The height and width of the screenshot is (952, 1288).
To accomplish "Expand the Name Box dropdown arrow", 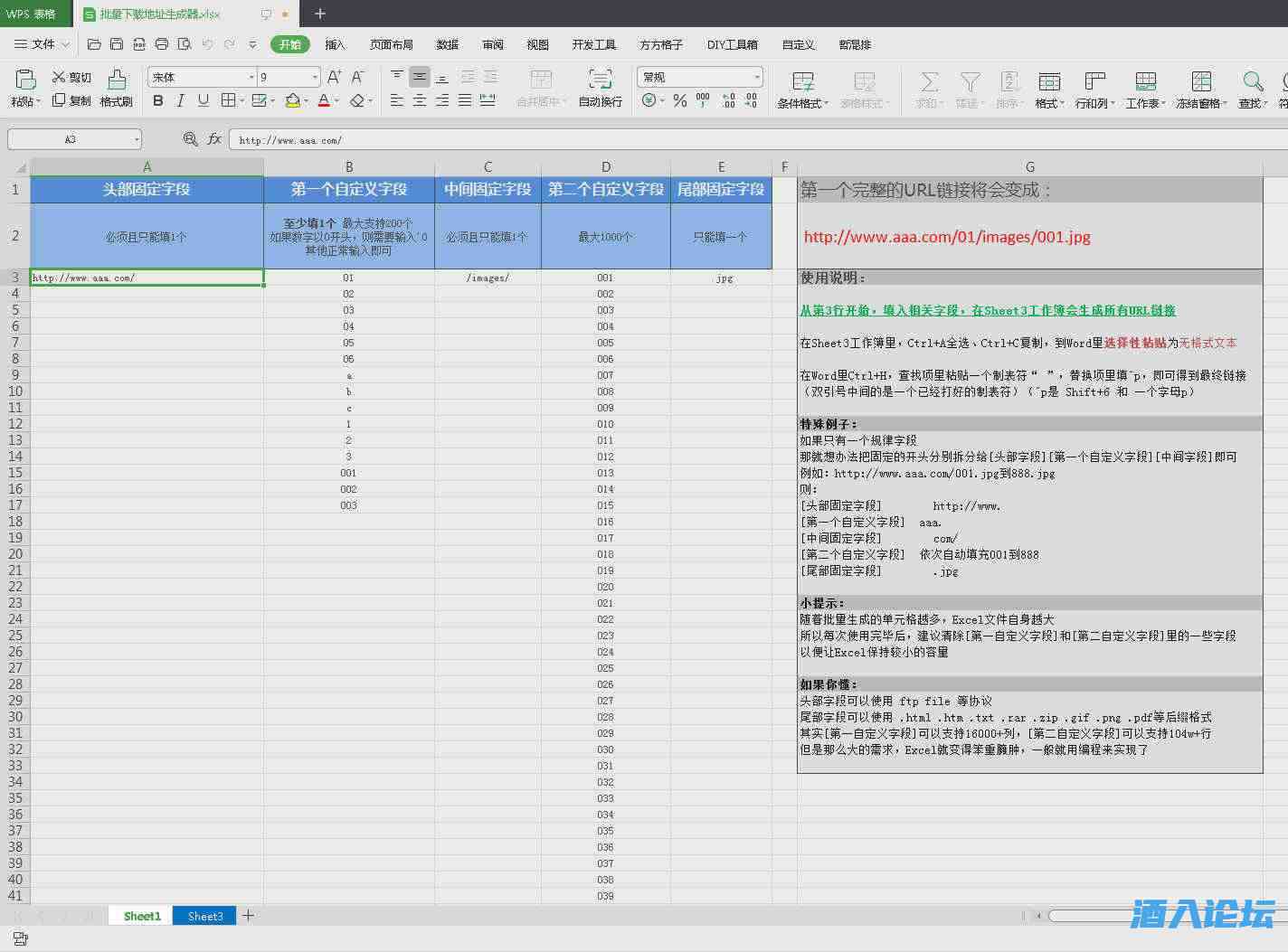I will pos(137,139).
